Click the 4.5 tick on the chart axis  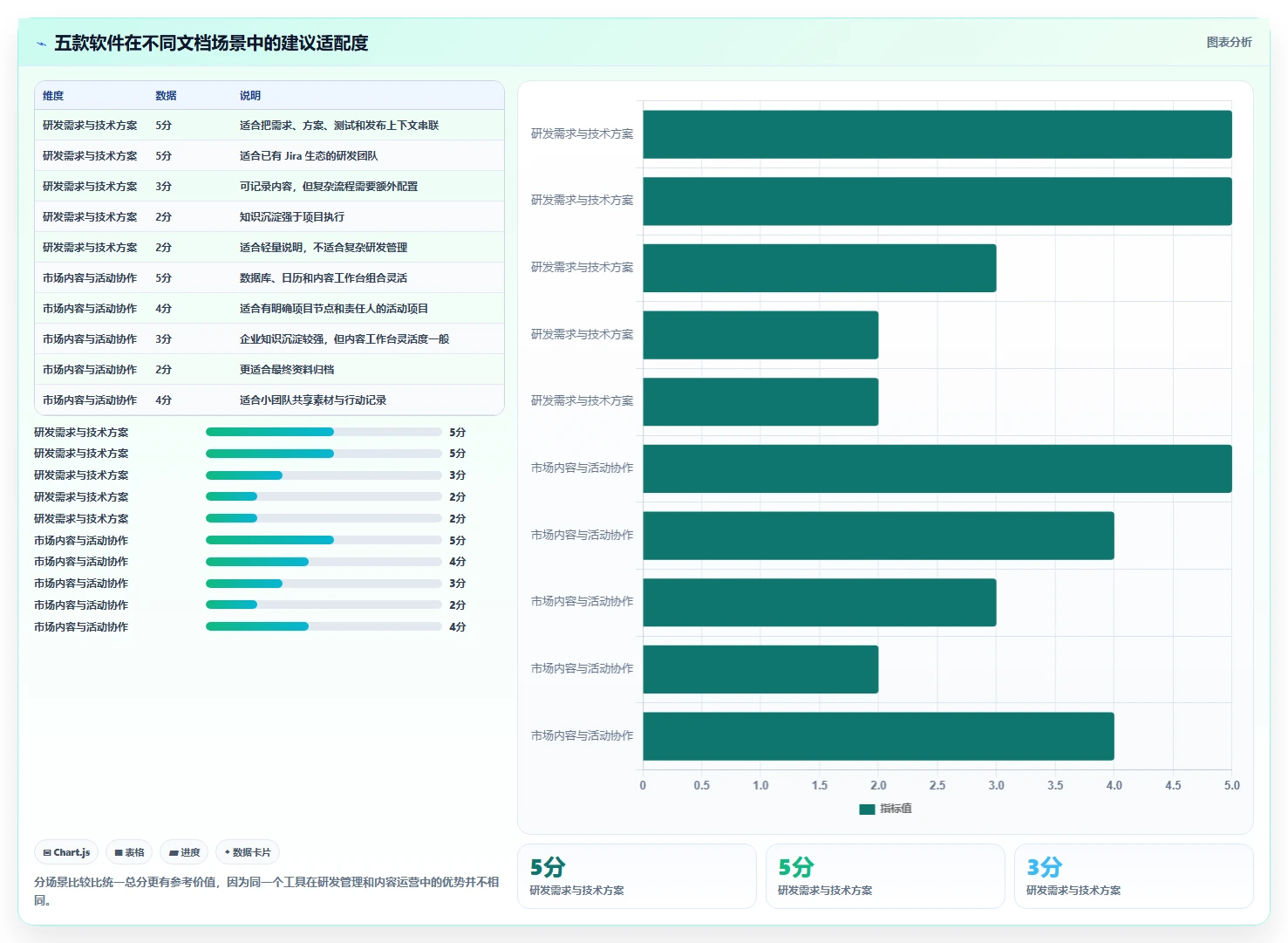click(1173, 785)
